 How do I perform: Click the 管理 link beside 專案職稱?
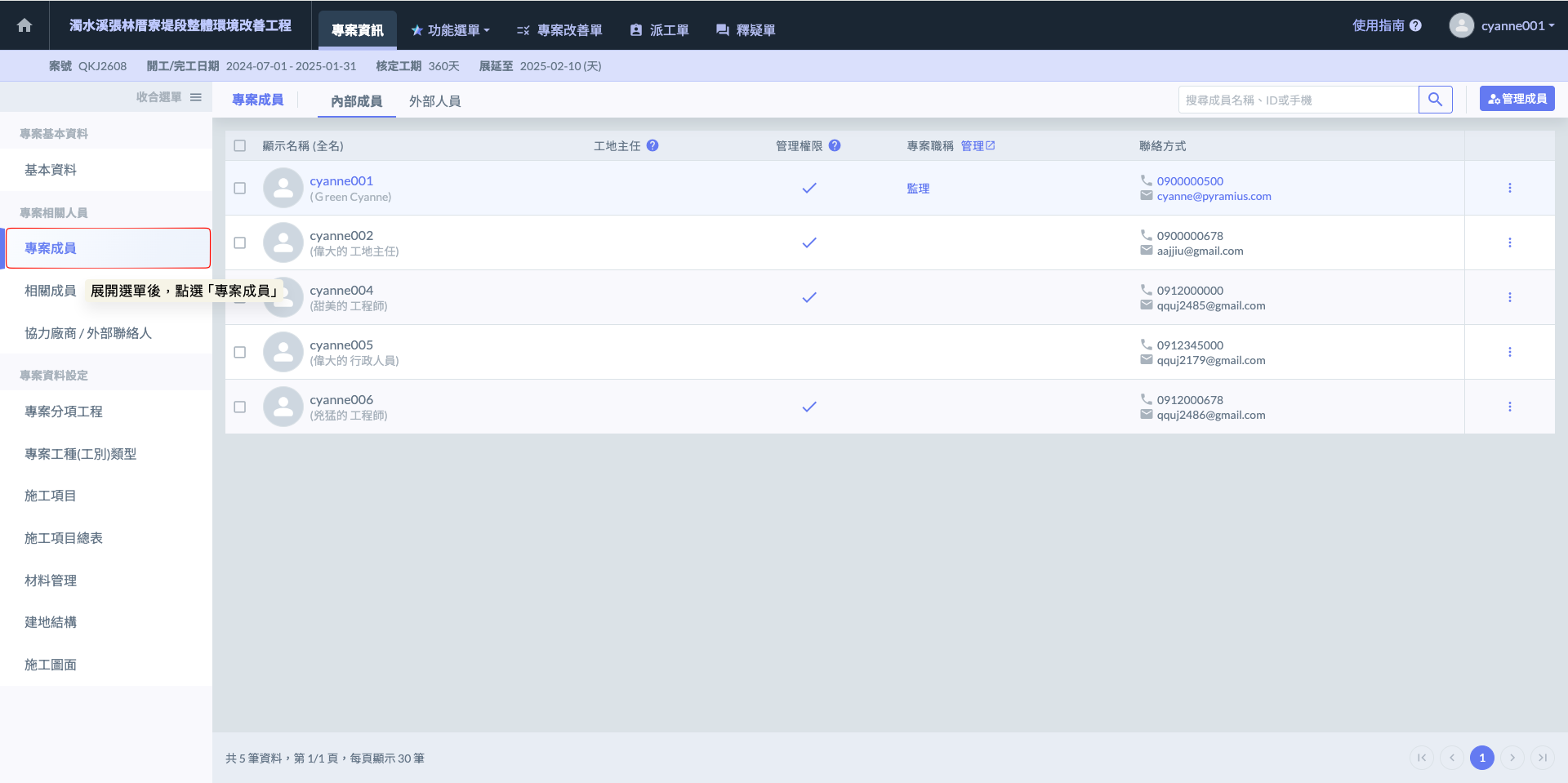click(x=978, y=145)
